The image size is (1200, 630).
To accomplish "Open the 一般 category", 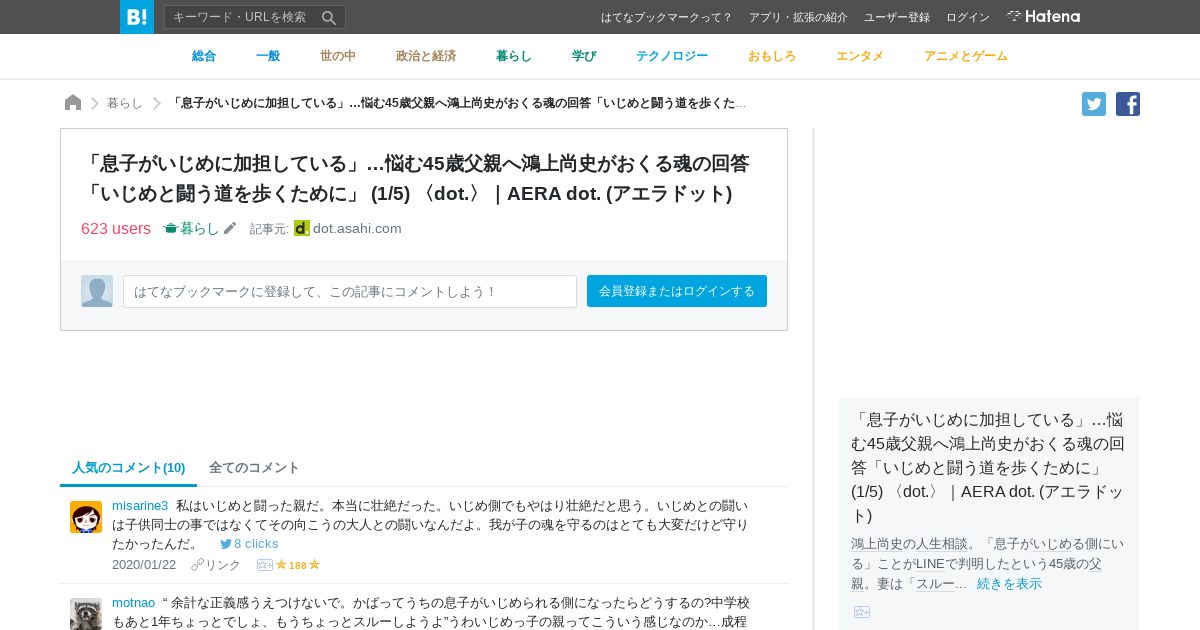I will pos(268,56).
